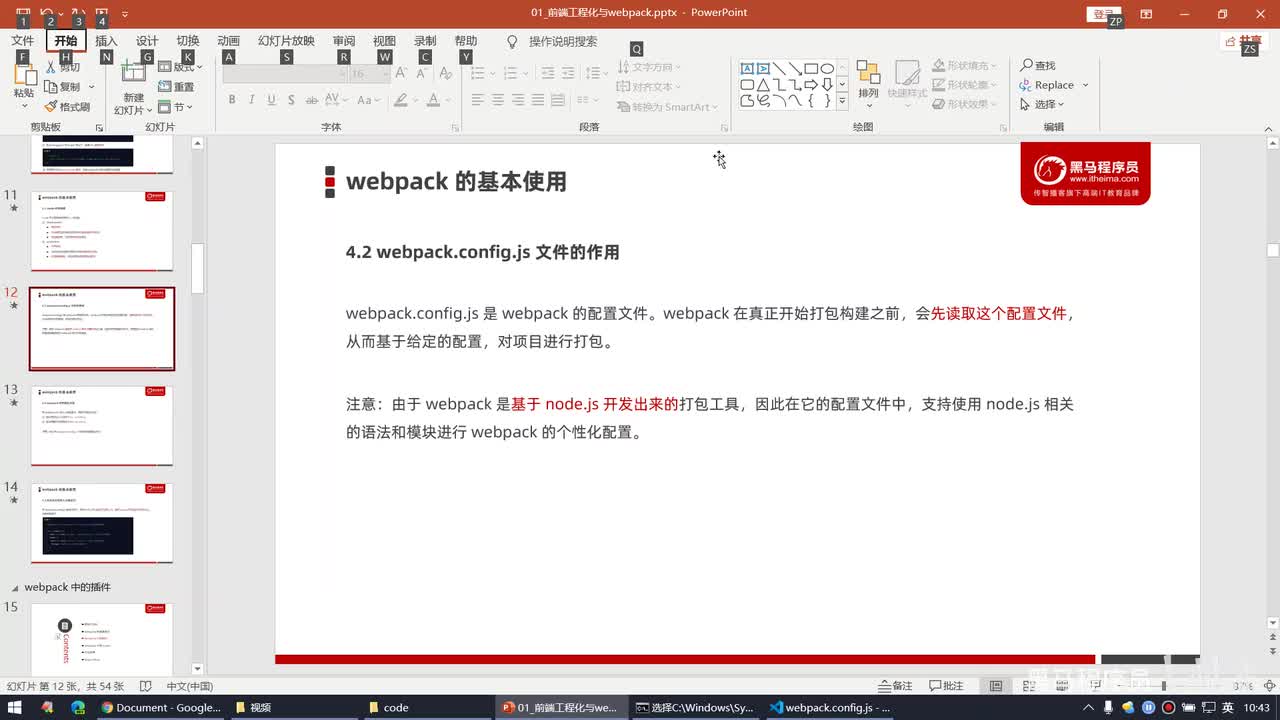Image resolution: width=1280 pixels, height=720 pixels.
Task: Open the Arrange (排列) dropdown
Action: 868,83
